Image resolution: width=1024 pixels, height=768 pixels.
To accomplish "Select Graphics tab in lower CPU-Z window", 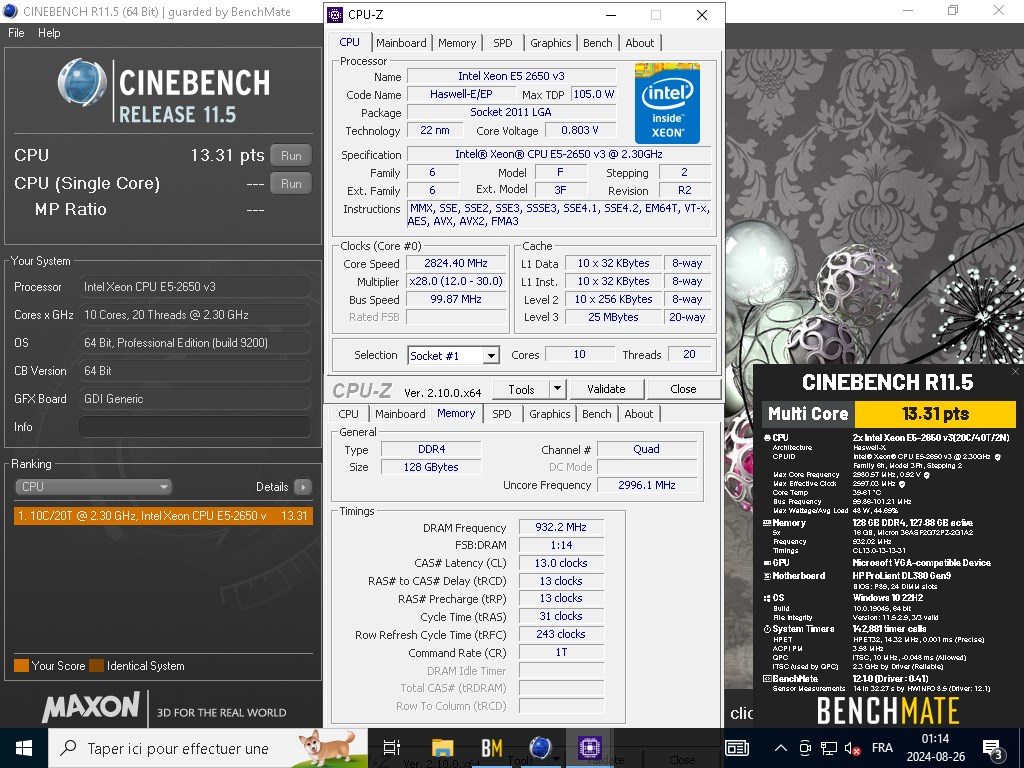I will click(x=550, y=414).
